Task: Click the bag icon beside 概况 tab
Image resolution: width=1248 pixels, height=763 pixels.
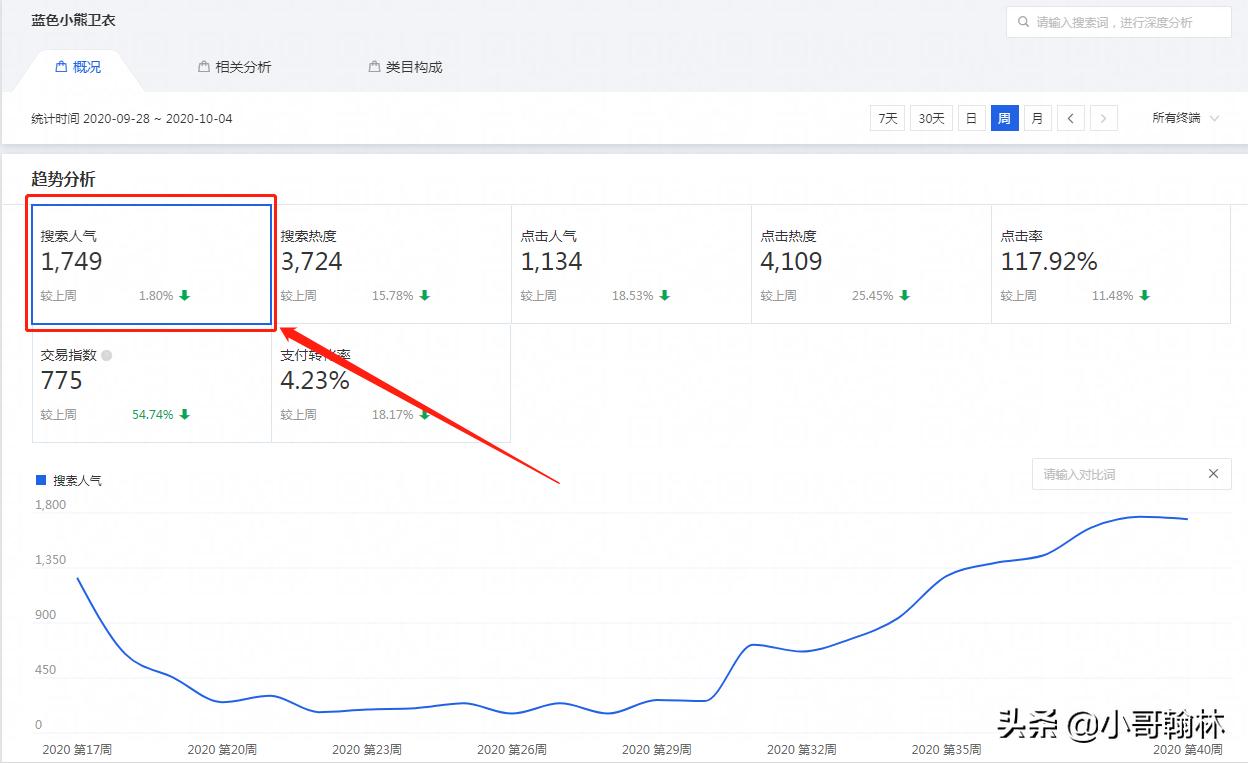Action: click(59, 67)
